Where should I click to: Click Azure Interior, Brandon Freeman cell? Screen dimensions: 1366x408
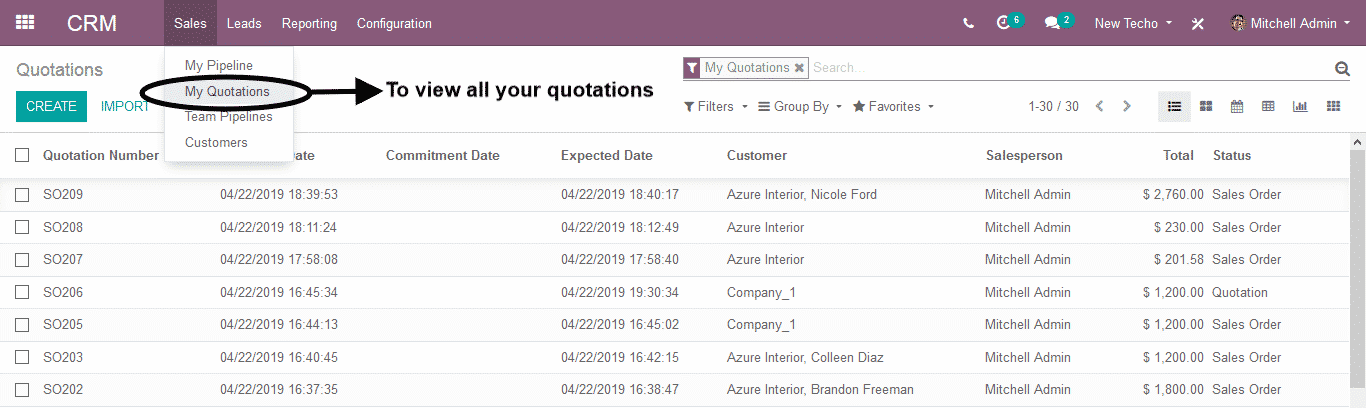[820, 390]
